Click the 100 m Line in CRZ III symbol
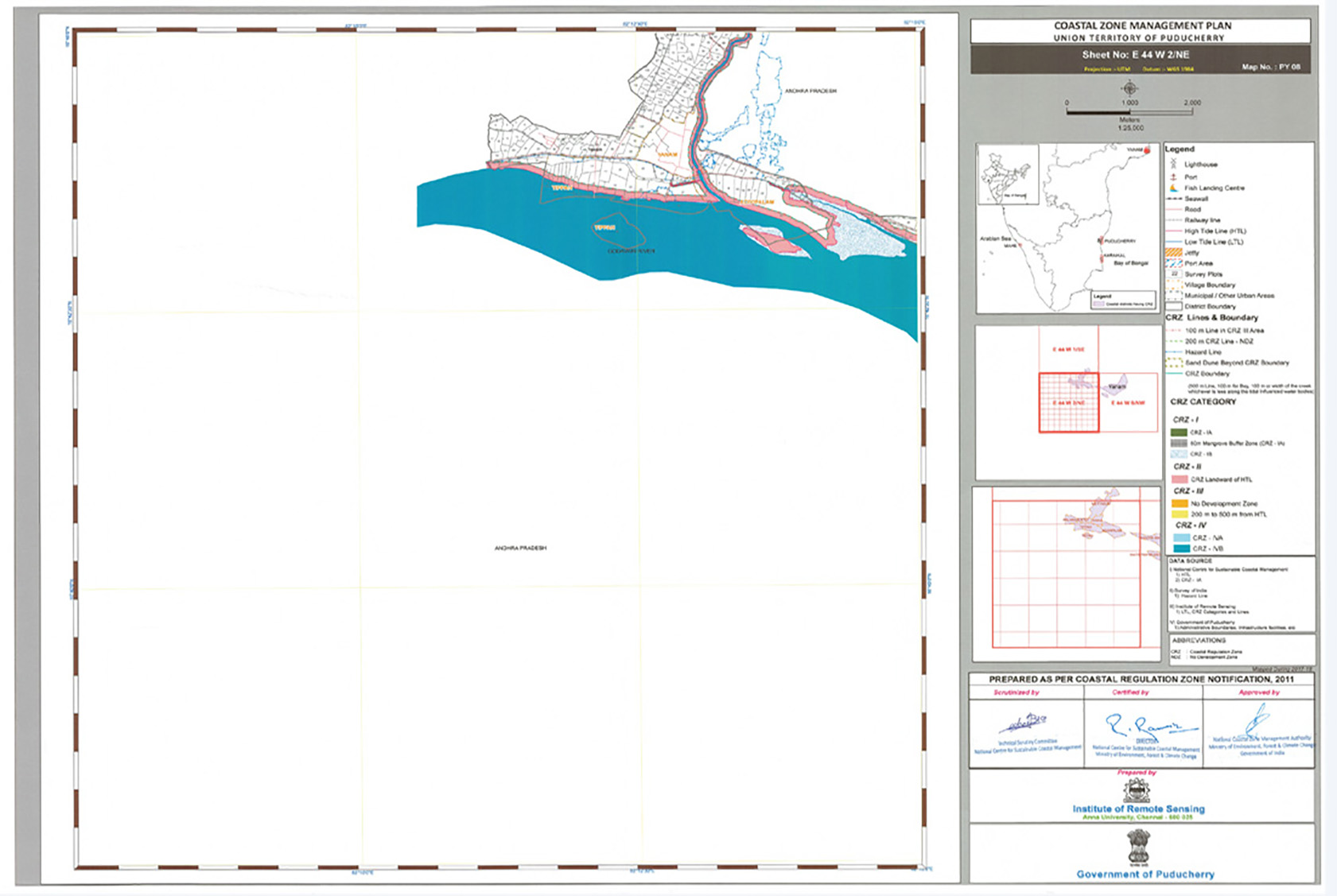Screen dimensions: 1337x896 [x=1174, y=330]
